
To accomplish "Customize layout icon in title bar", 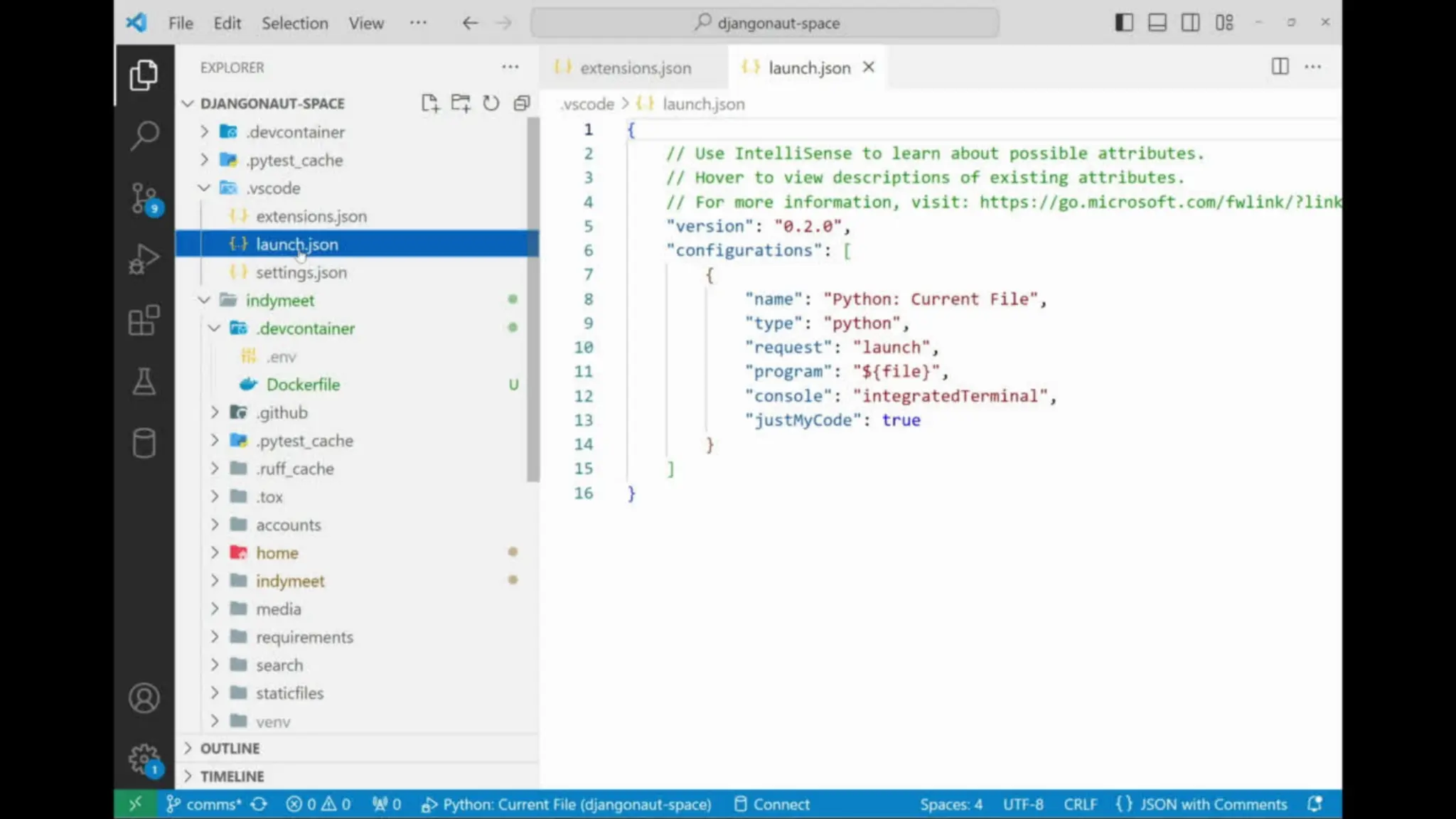I will click(1224, 23).
